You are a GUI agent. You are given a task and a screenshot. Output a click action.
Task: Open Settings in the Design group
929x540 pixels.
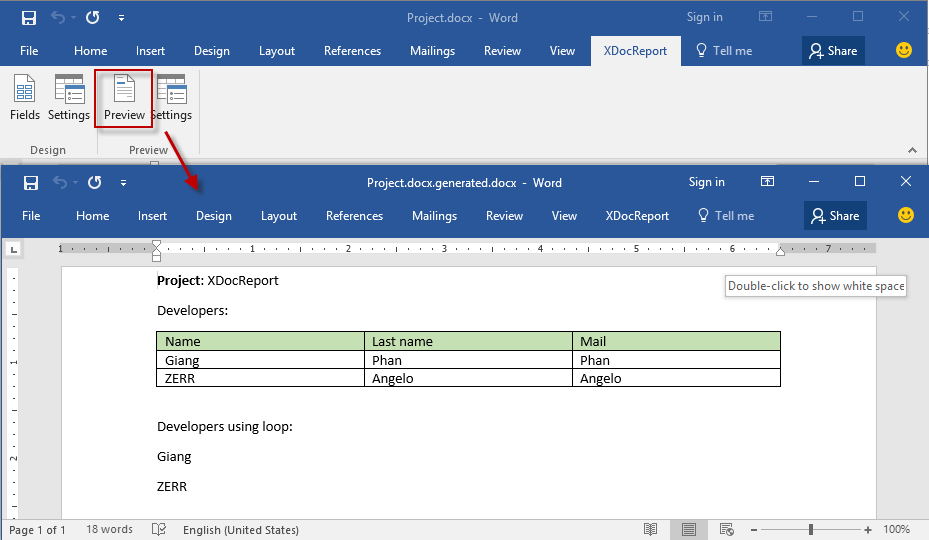(69, 99)
